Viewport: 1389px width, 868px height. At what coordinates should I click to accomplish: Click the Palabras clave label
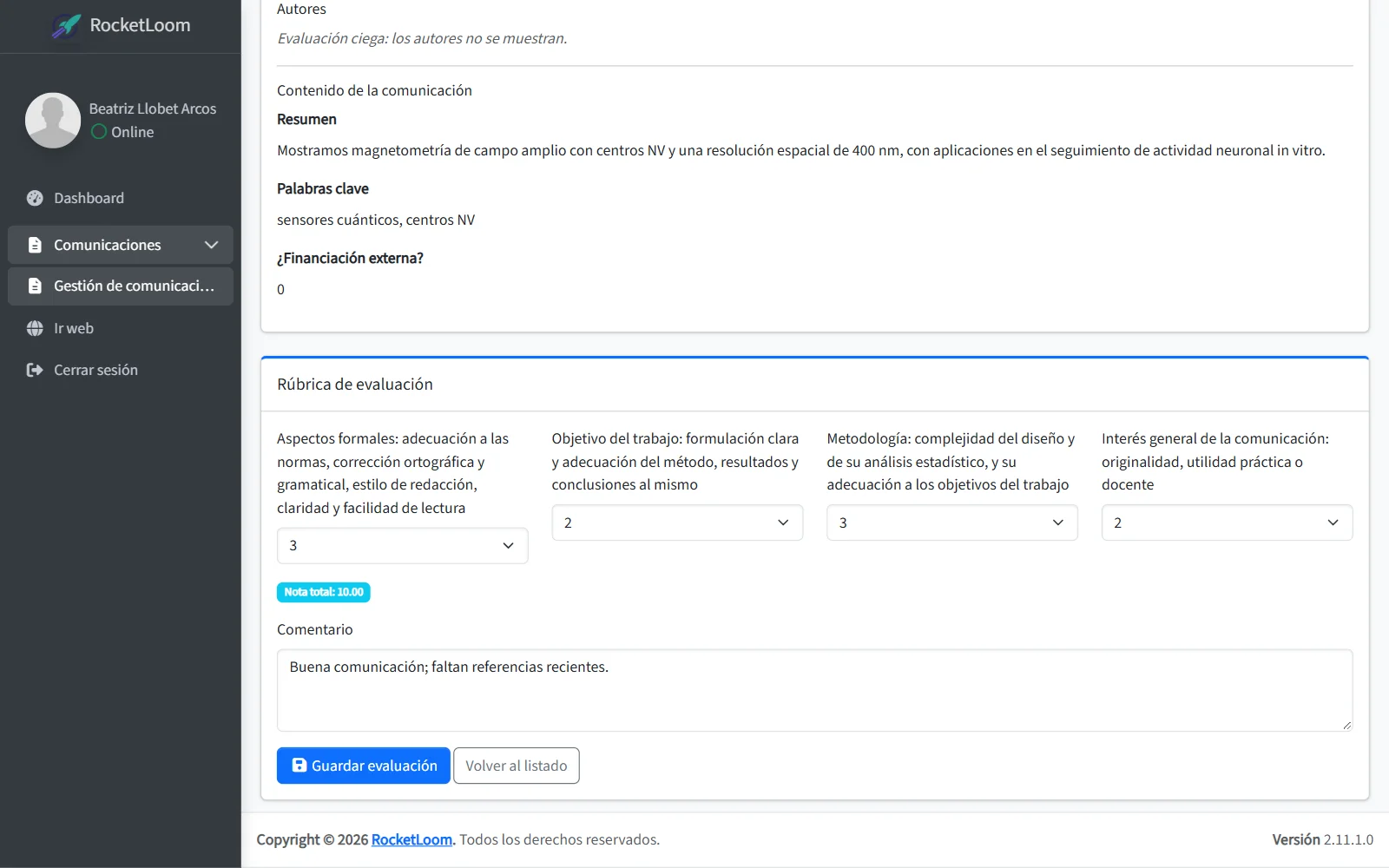tap(323, 188)
